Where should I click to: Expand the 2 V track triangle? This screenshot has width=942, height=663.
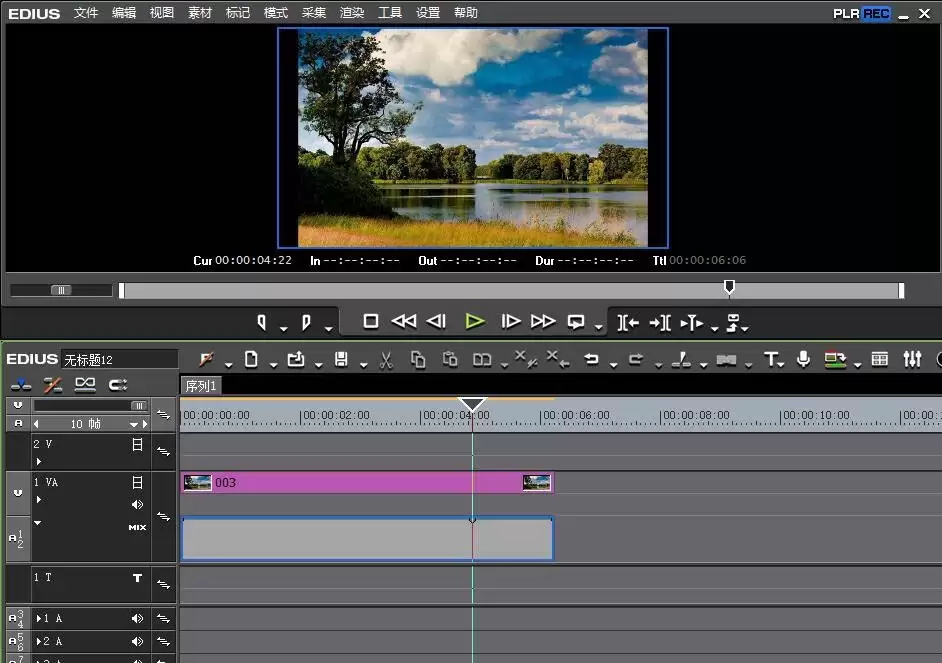coord(38,461)
